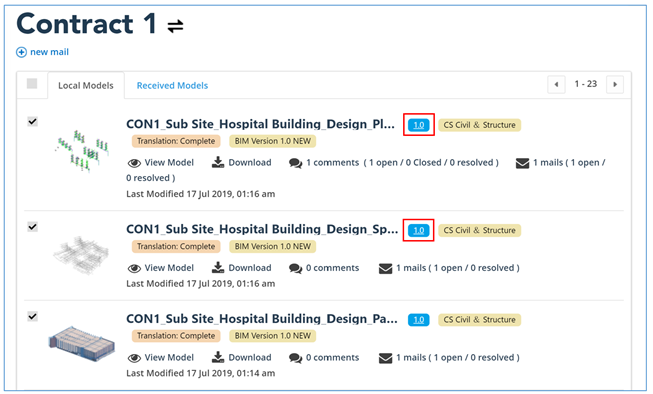Open CON1_Sub Site_Hospital Building_Design_Sp... title

[x=262, y=229]
